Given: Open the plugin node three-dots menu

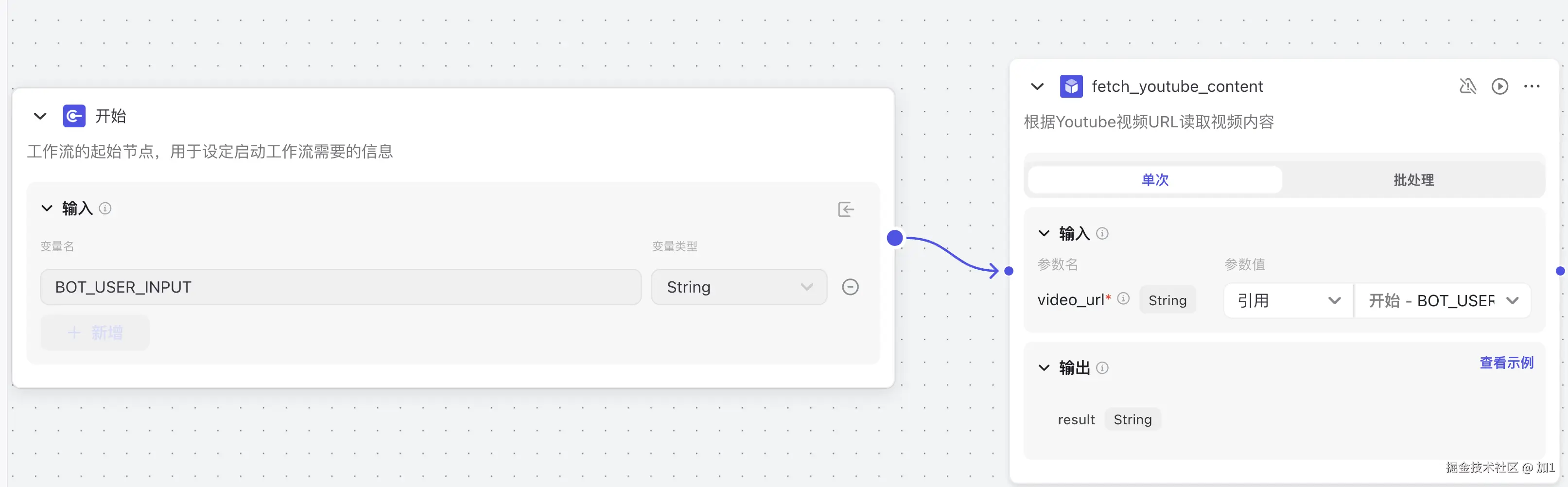Looking at the screenshot, I should coord(1532,87).
